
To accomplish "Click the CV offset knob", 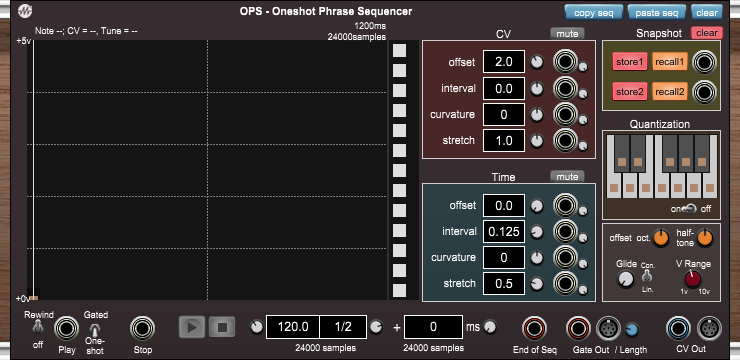I will [537, 62].
